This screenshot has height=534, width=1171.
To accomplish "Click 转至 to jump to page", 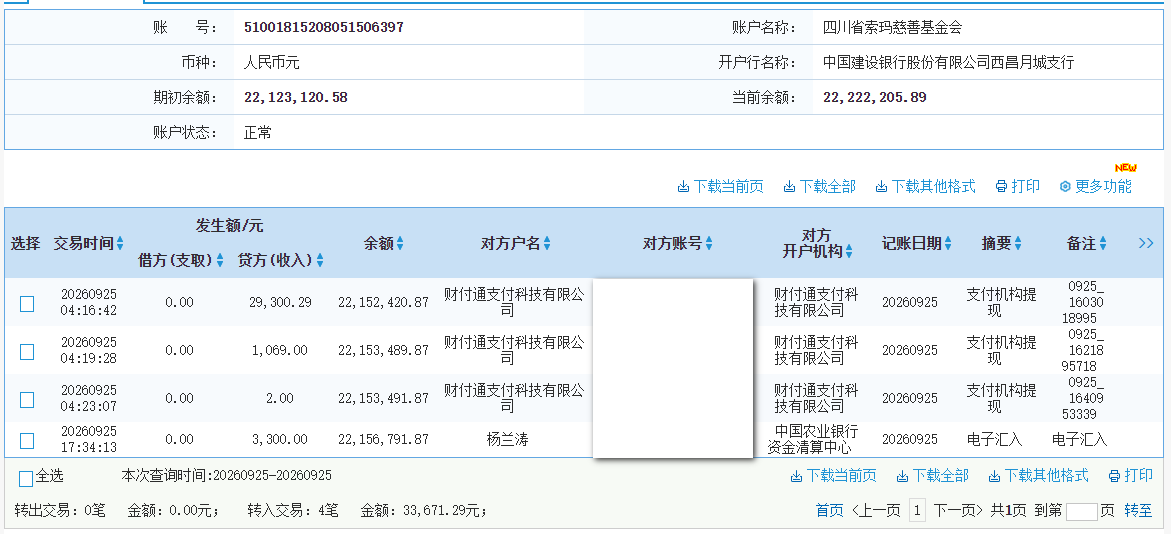I will [x=1138, y=511].
